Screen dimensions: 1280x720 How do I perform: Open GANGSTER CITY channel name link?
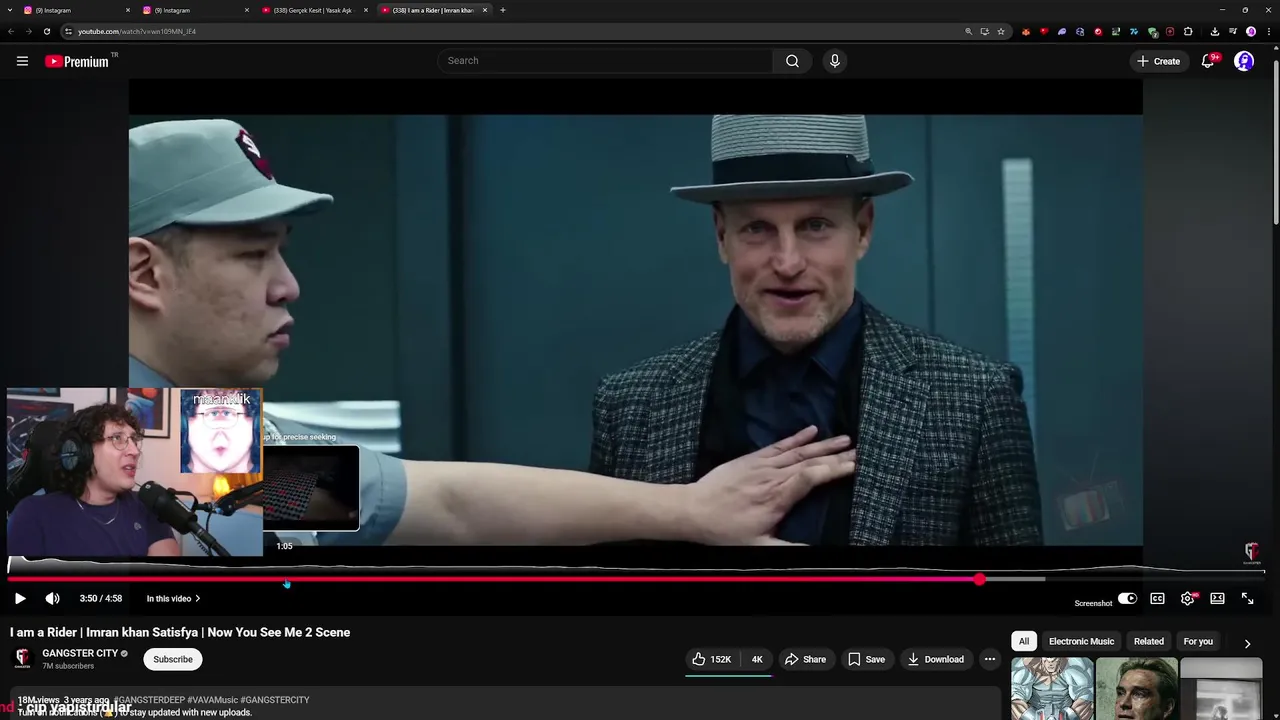coord(80,653)
